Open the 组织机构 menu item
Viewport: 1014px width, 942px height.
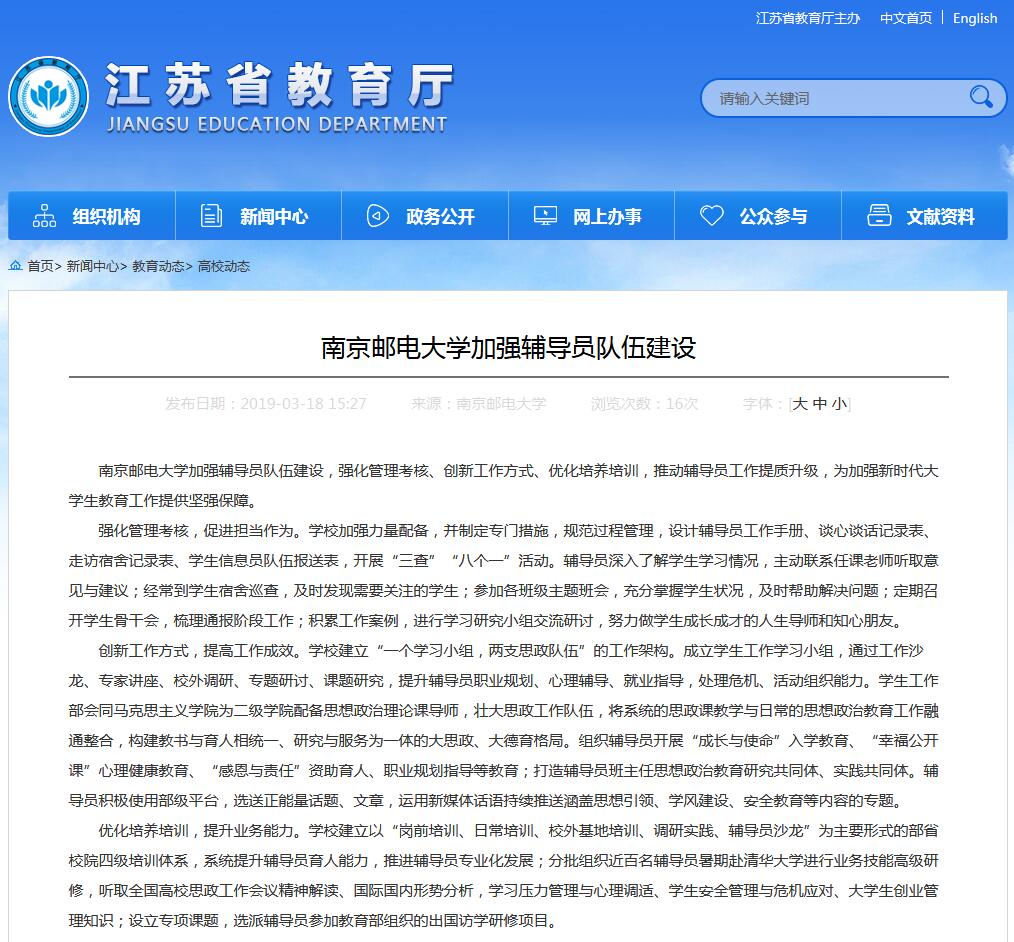pos(106,217)
